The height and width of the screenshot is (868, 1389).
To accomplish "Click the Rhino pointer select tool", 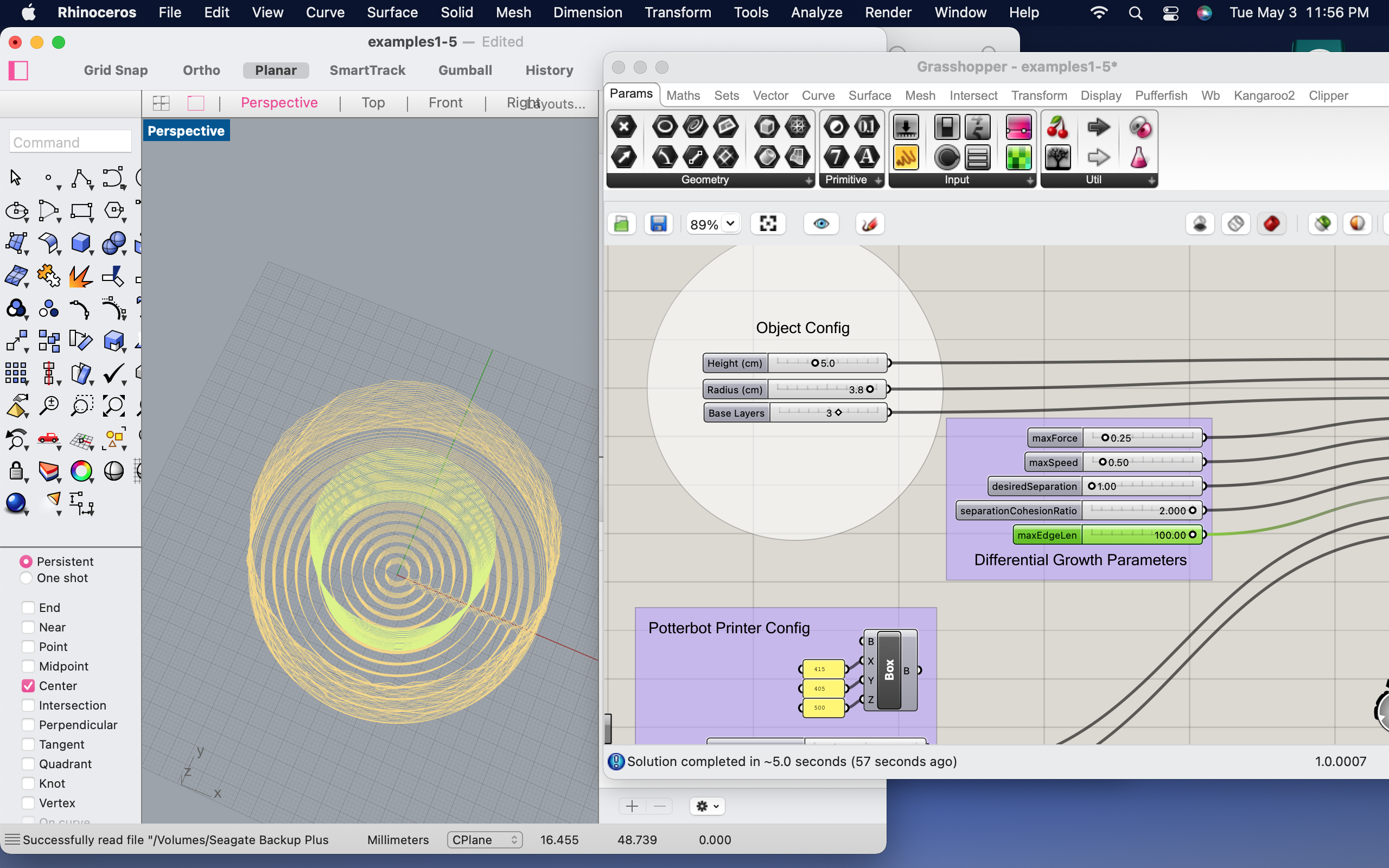I will [x=16, y=178].
